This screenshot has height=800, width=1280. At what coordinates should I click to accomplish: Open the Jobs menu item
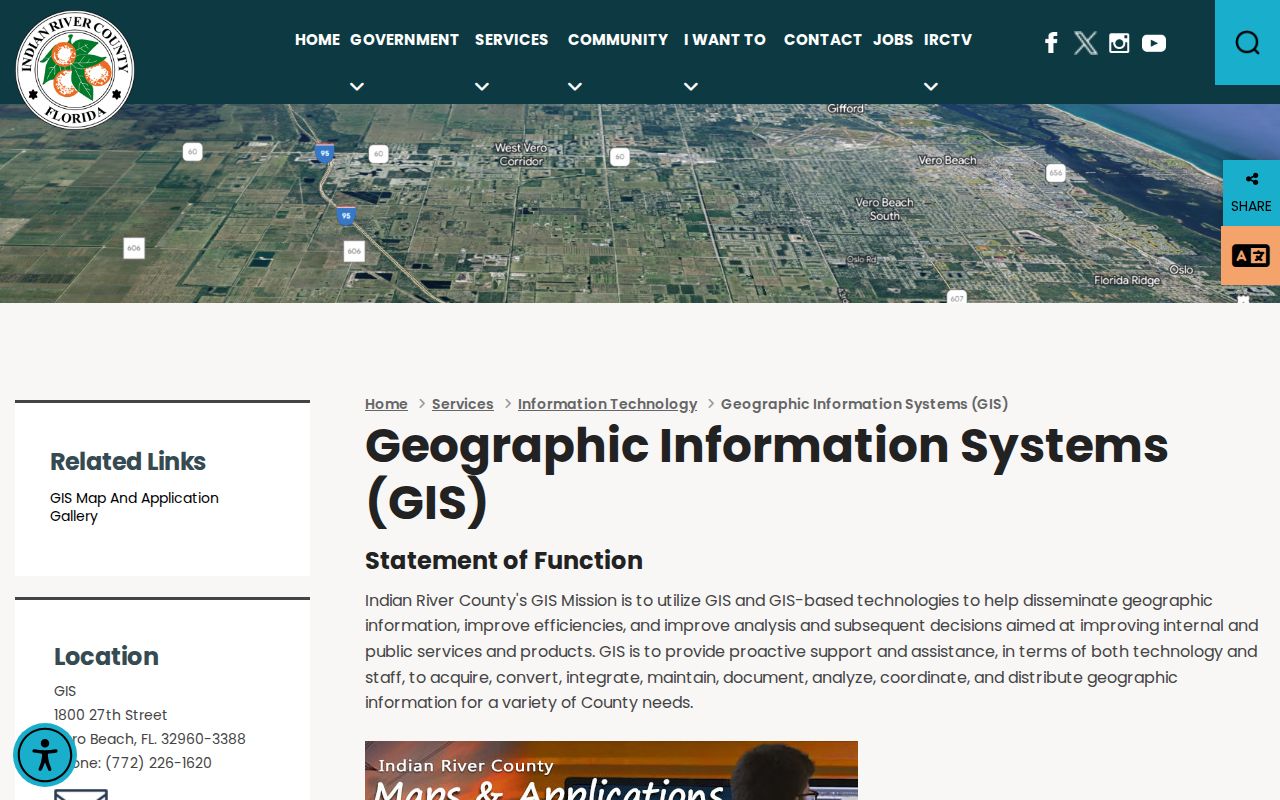click(x=893, y=40)
